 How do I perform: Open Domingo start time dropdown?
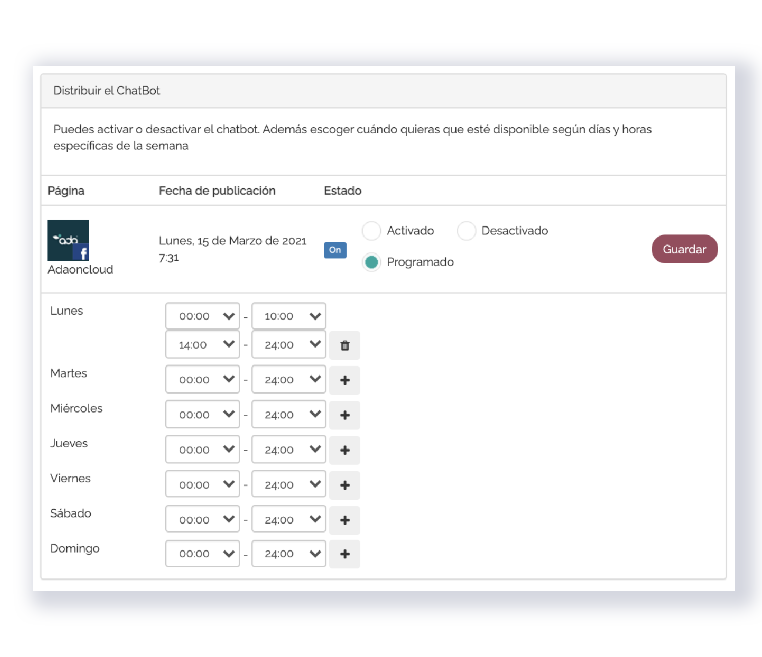tap(203, 554)
